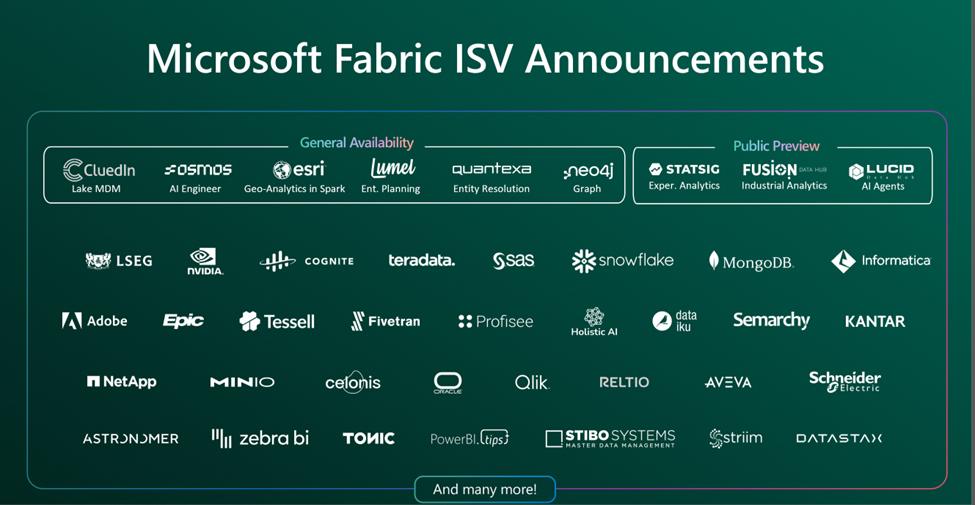
Task: Click the 'Entity Resolution' caption
Action: point(491,189)
